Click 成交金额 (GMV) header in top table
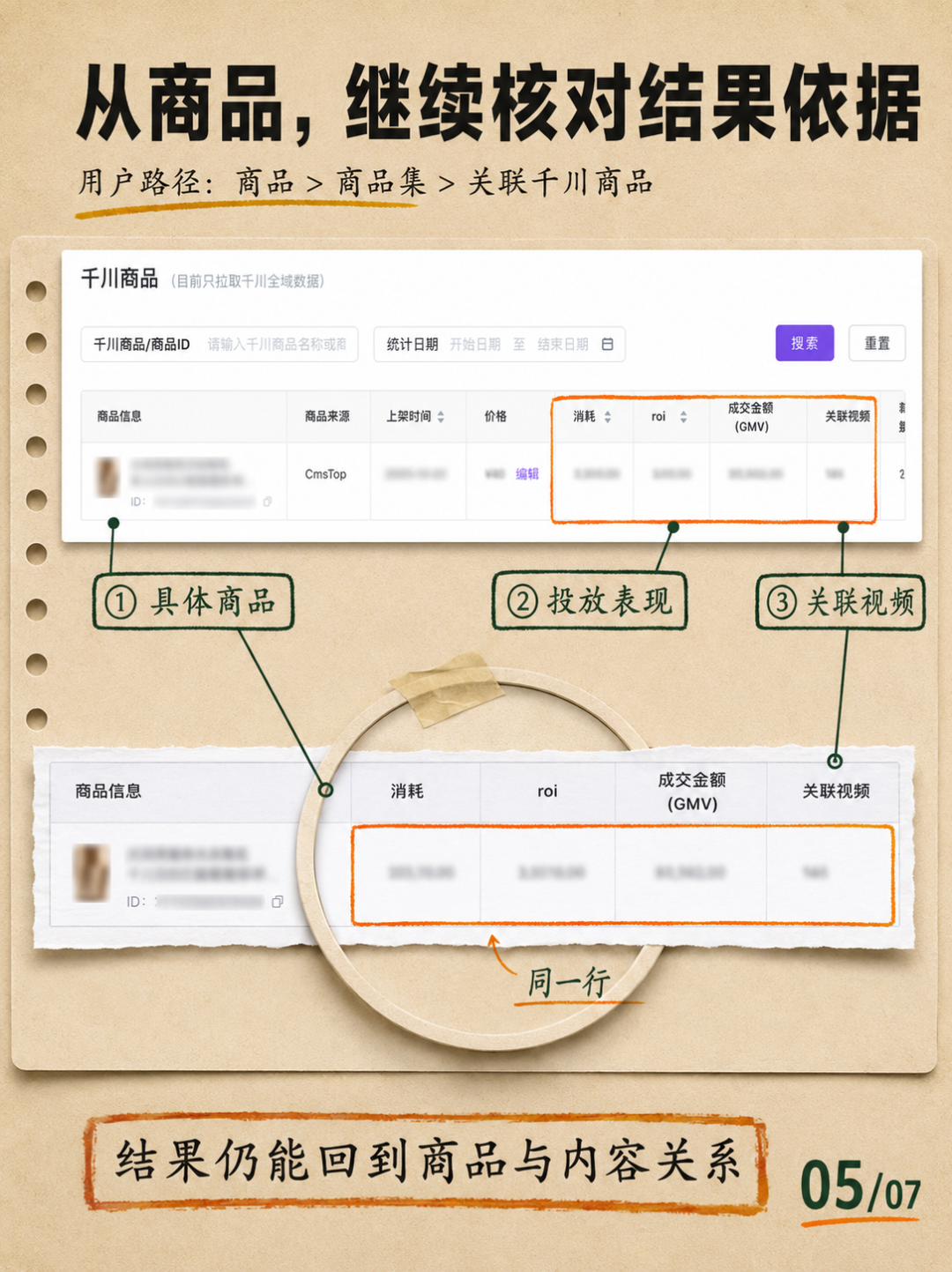Screen dimensions: 952x1272 point(751,417)
